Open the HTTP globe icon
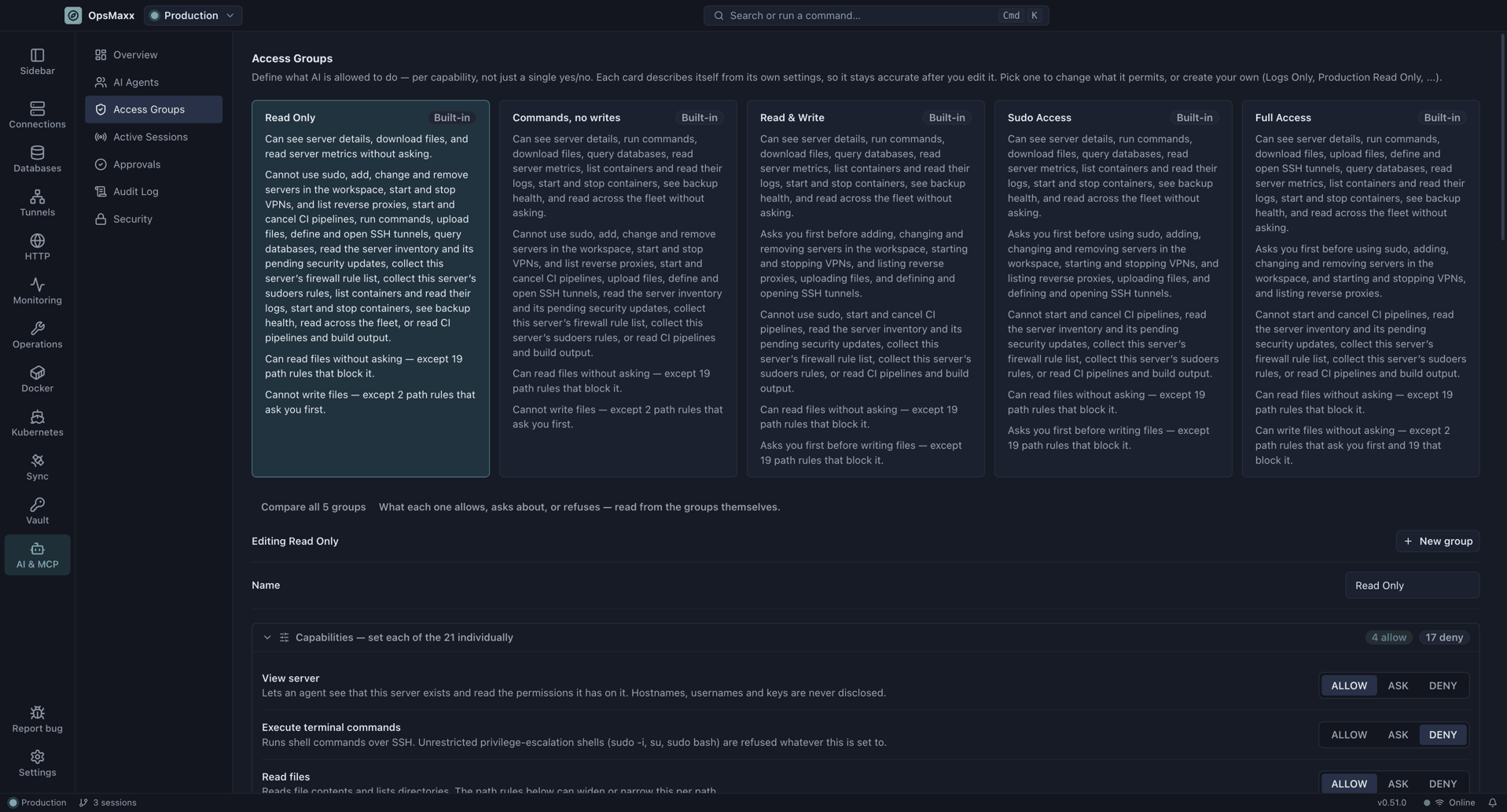The height and width of the screenshot is (812, 1507). tap(37, 241)
